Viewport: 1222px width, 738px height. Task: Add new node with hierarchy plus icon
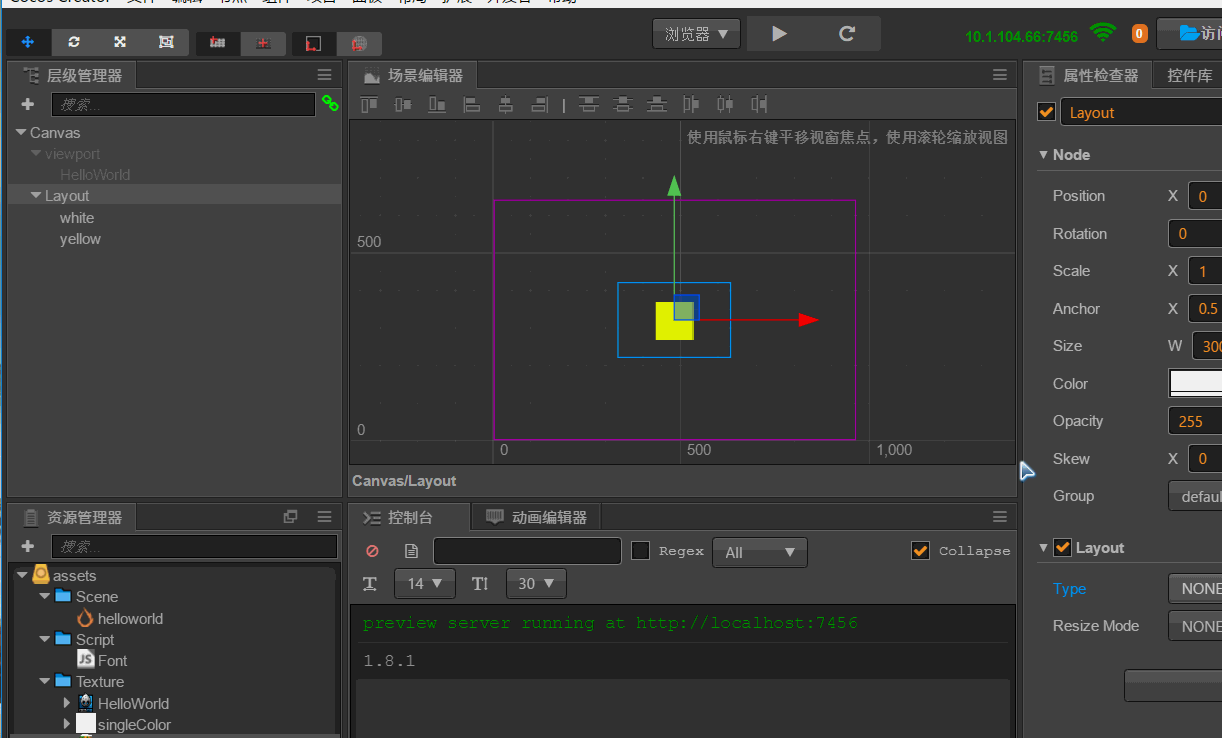27,104
